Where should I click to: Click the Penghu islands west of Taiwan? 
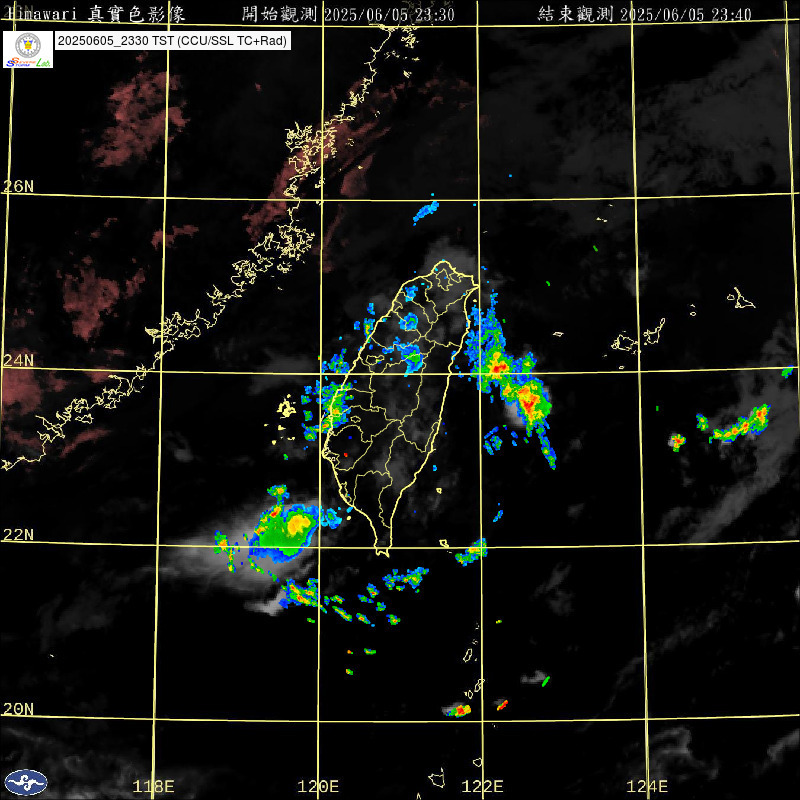(287, 407)
